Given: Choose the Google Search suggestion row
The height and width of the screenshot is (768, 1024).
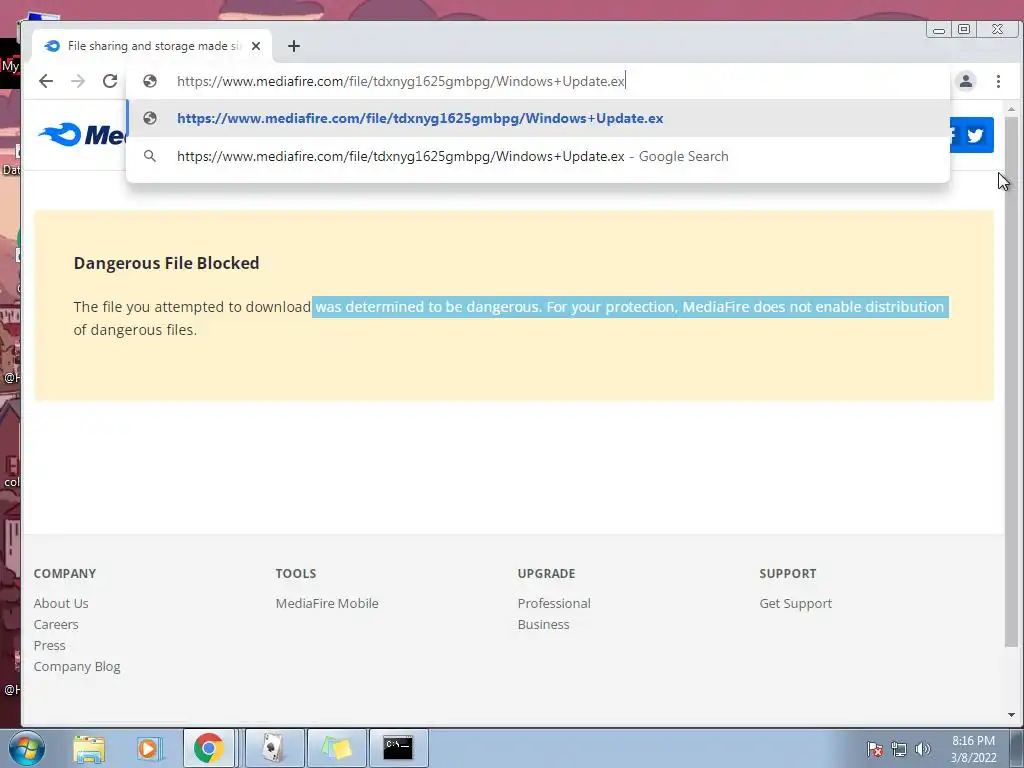Looking at the screenshot, I should pos(537,156).
